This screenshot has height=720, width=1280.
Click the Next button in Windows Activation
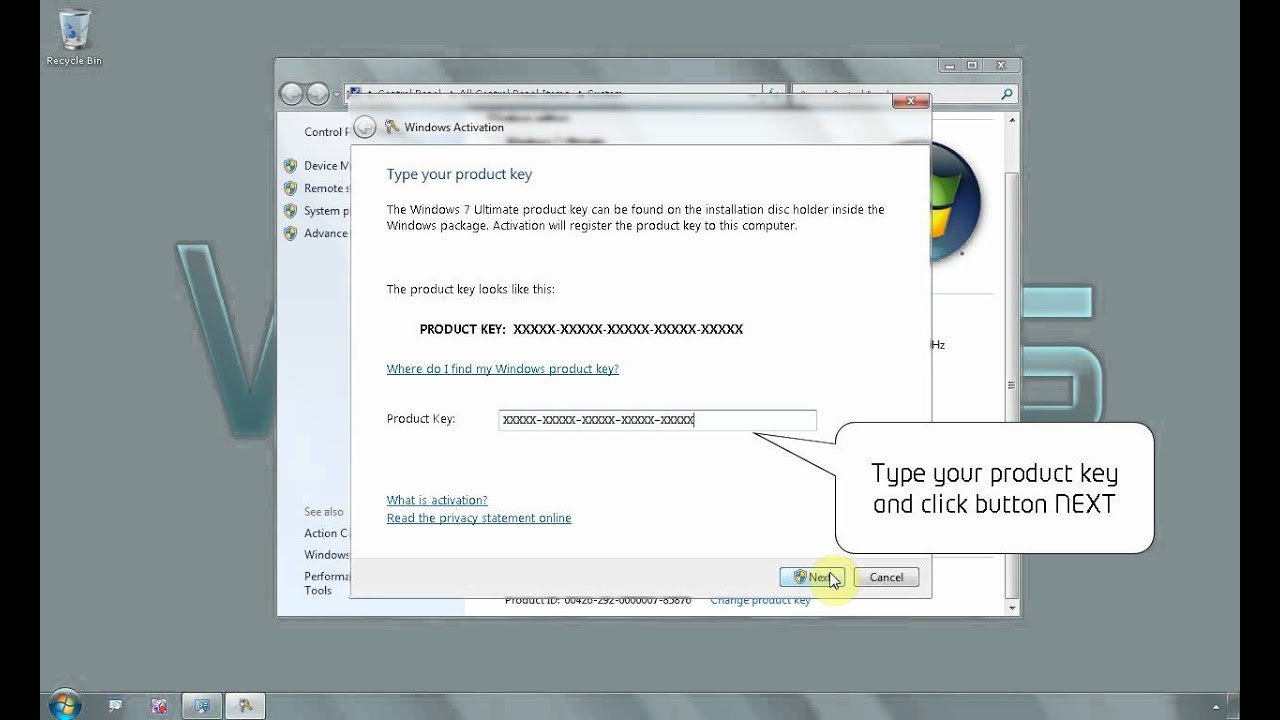pos(812,577)
